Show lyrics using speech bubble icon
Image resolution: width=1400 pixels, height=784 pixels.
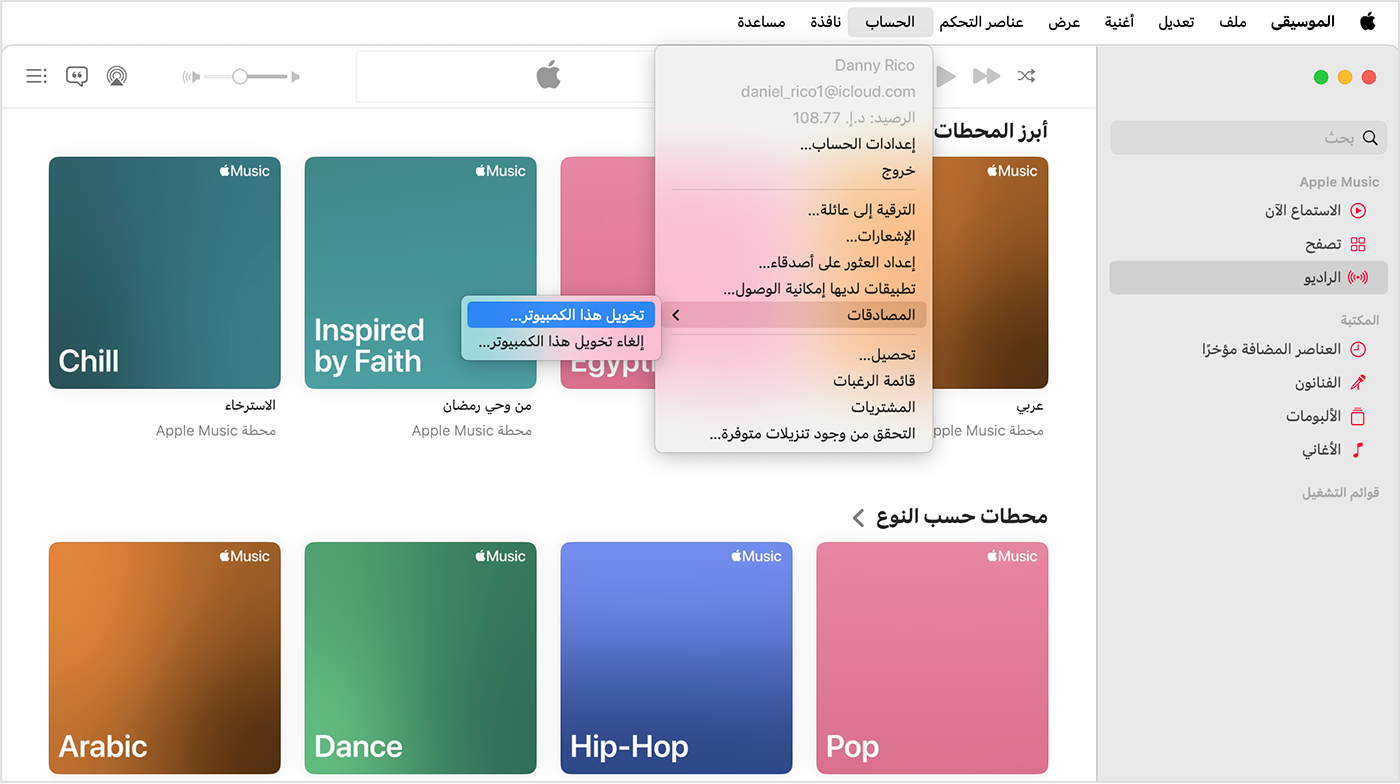(x=77, y=76)
